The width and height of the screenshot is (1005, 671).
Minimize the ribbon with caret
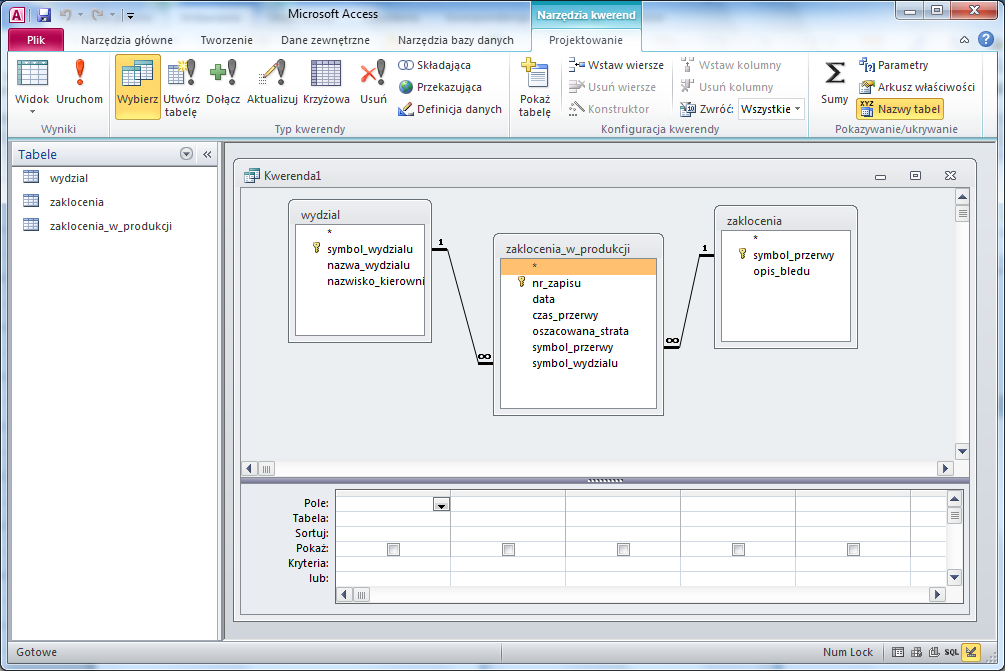[x=964, y=40]
